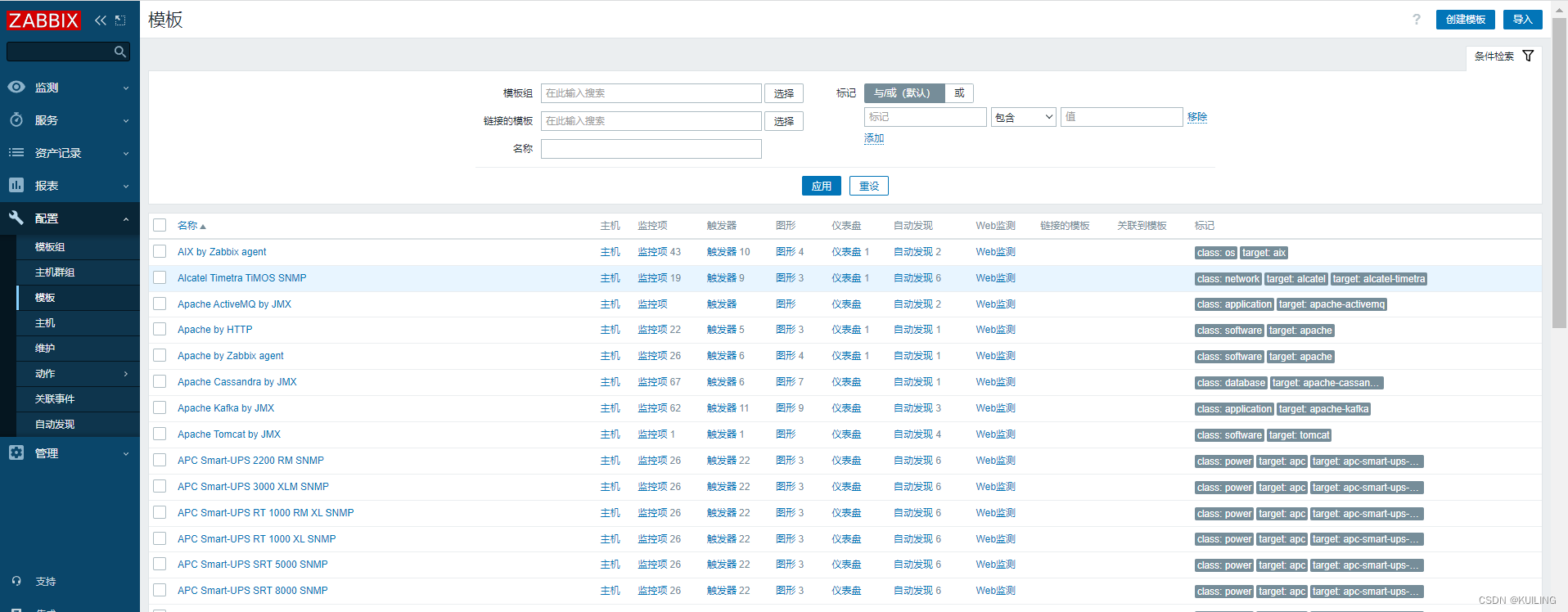The width and height of the screenshot is (1568, 612).
Task: Click the ZABBIX logo
Action: (43, 20)
